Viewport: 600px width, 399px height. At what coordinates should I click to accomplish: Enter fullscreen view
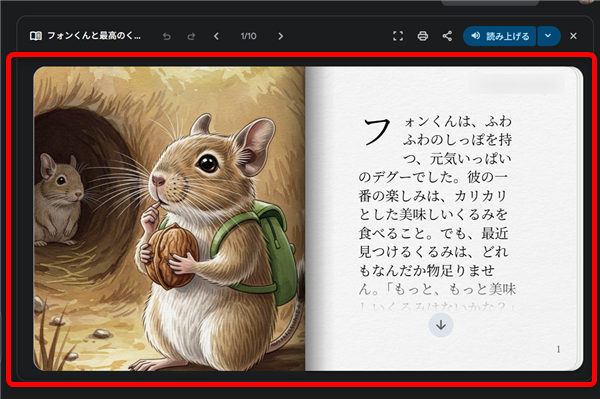[x=398, y=36]
